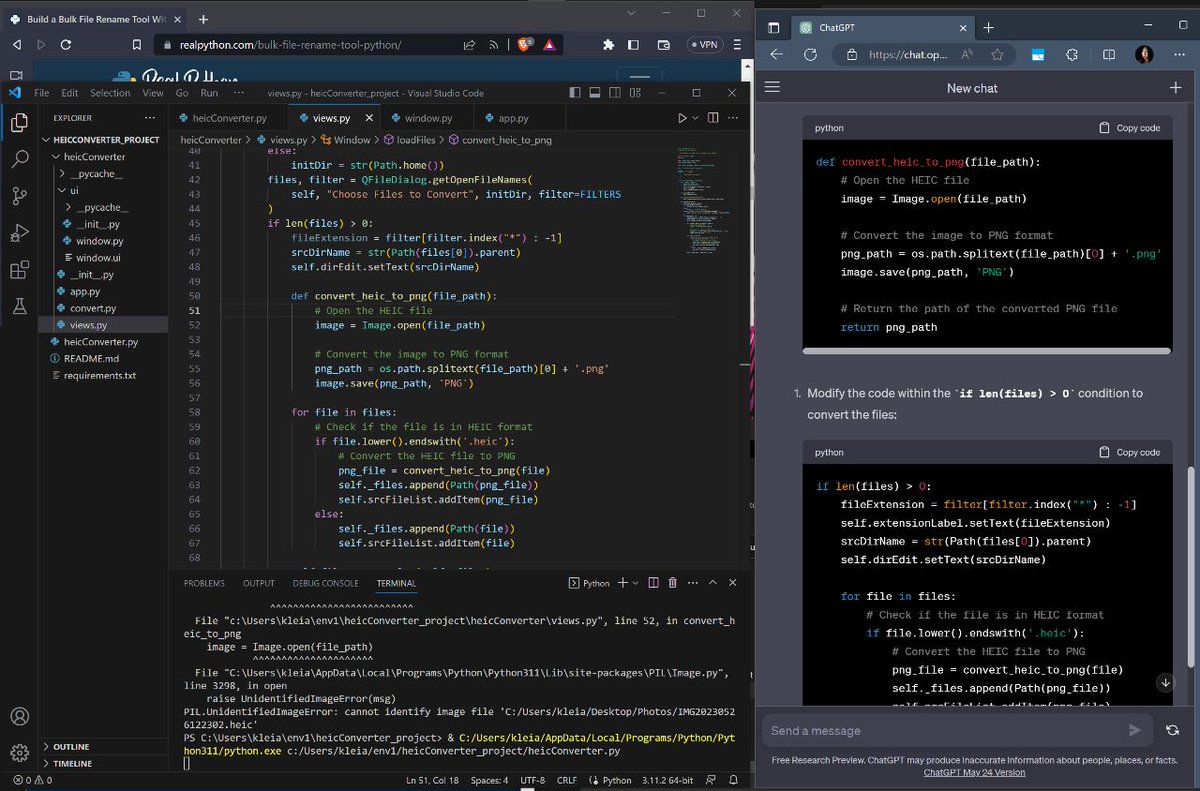This screenshot has height=791, width=1200.
Task: Collapse the heicConverter folder in Explorer
Action: [56, 157]
